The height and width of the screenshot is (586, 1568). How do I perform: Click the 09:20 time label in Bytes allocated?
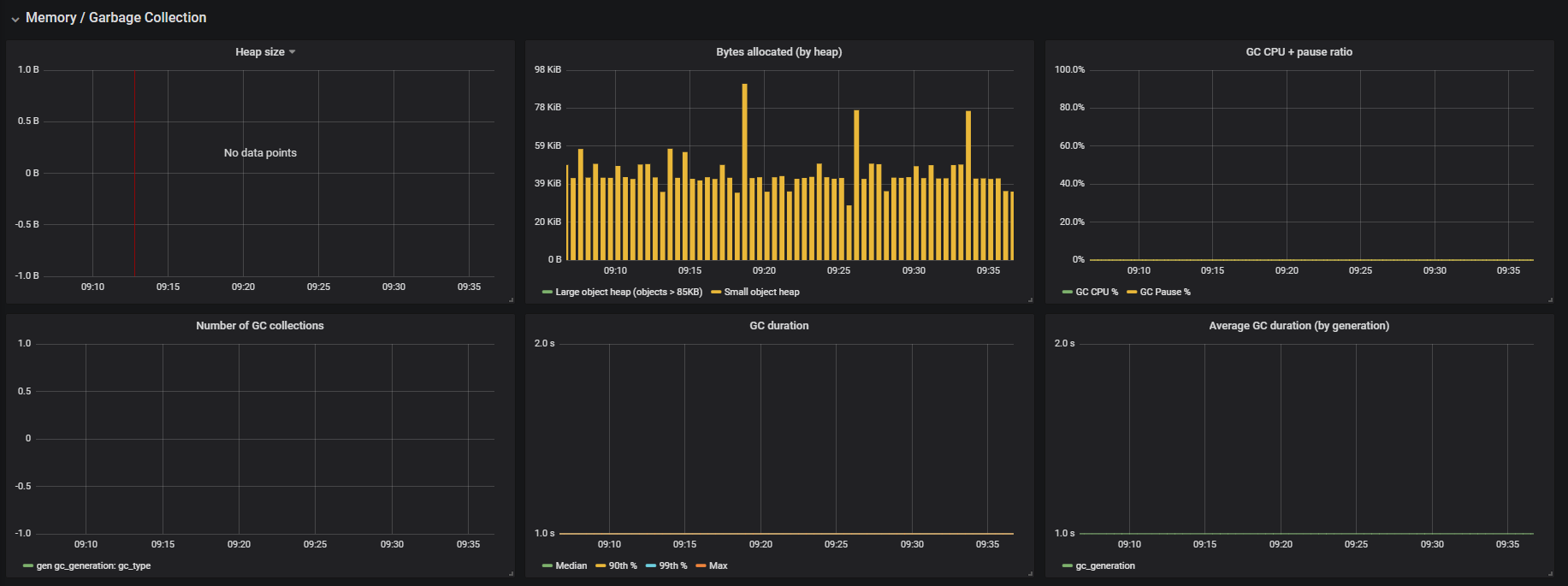764,270
